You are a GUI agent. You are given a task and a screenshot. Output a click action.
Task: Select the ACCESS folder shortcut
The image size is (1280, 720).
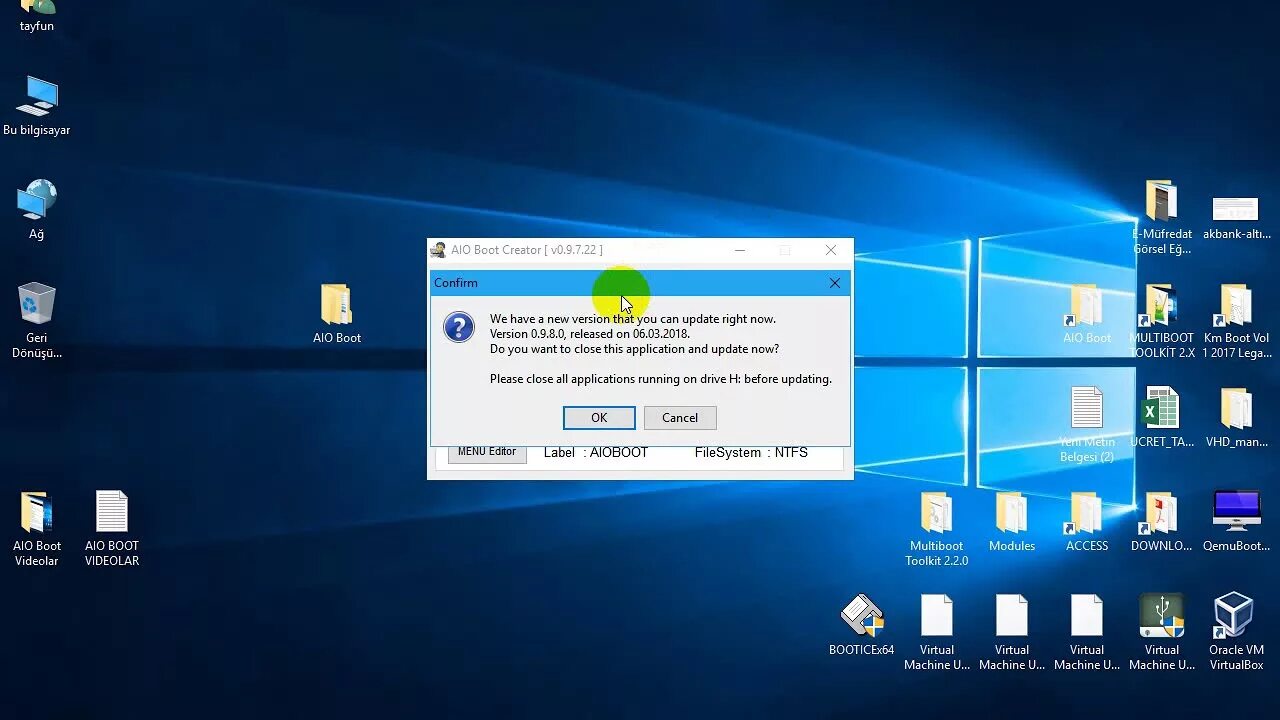(1087, 522)
